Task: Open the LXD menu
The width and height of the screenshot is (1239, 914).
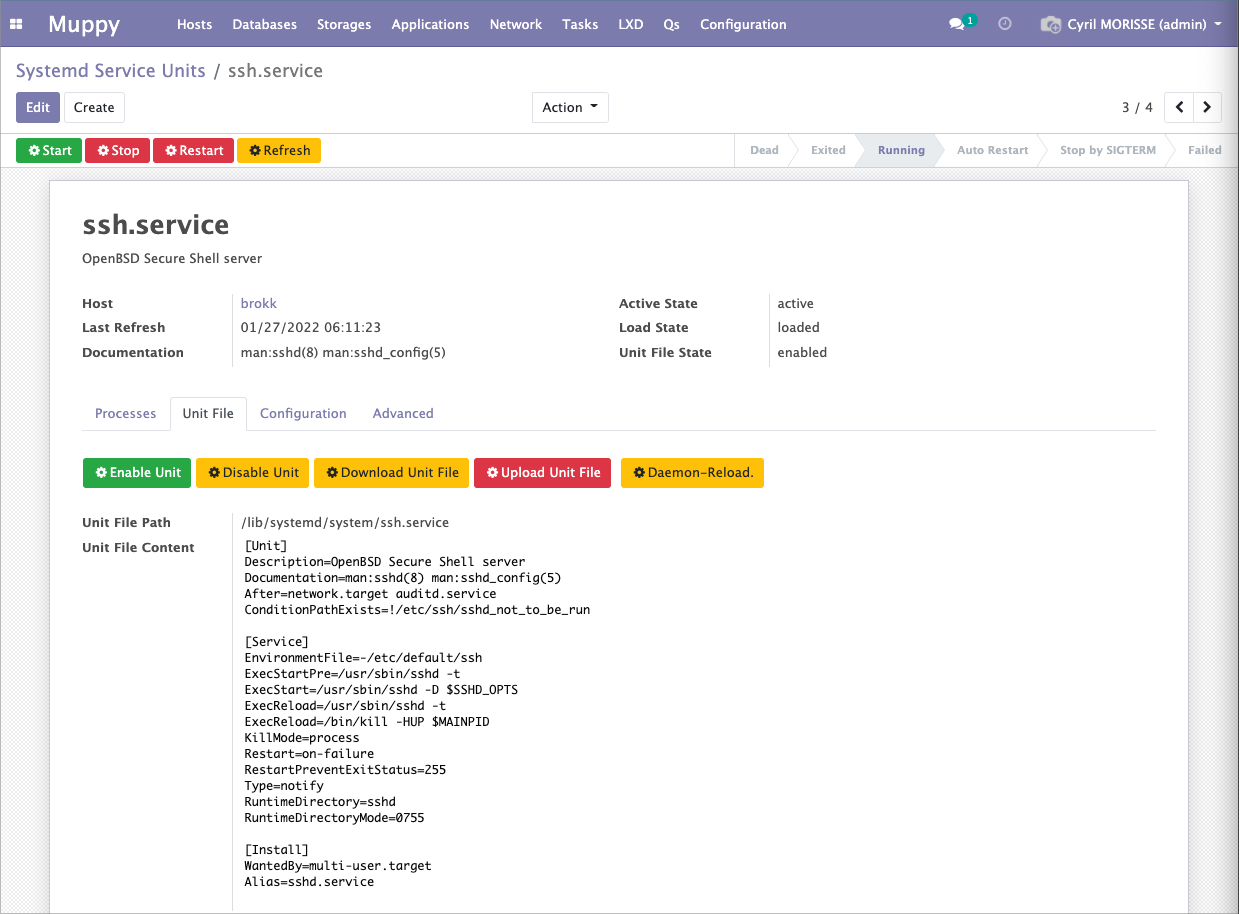Action: 631,24
